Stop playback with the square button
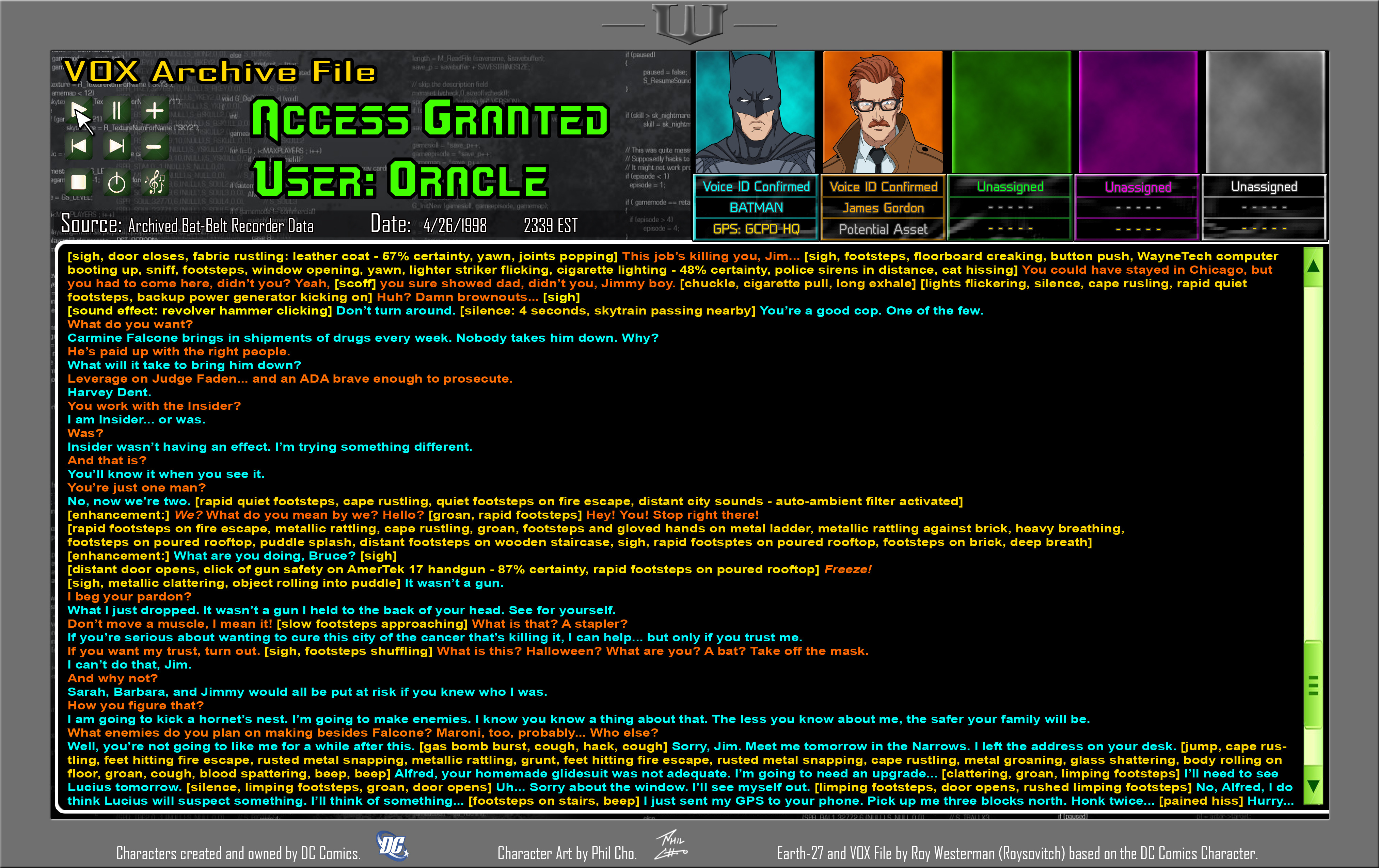The image size is (1379, 868). (x=78, y=182)
